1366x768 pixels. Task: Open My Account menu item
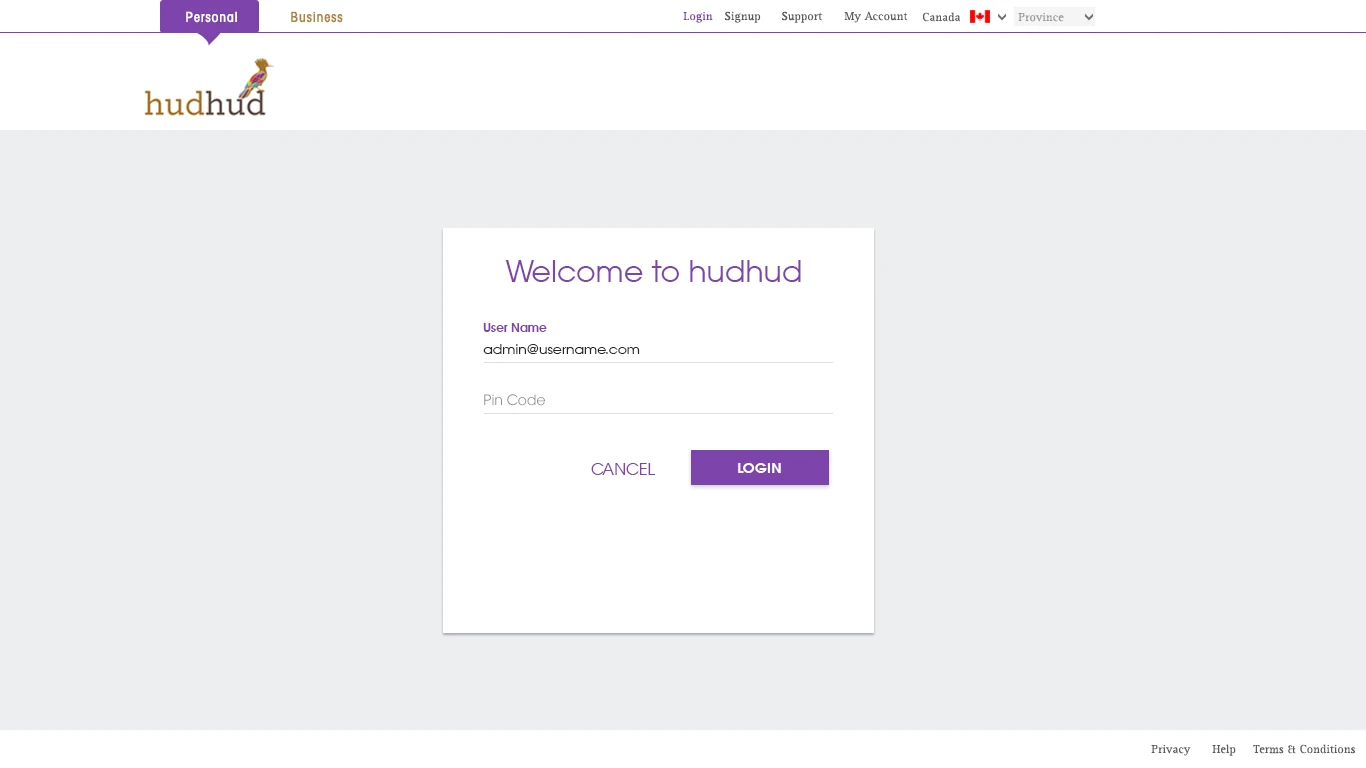(875, 16)
